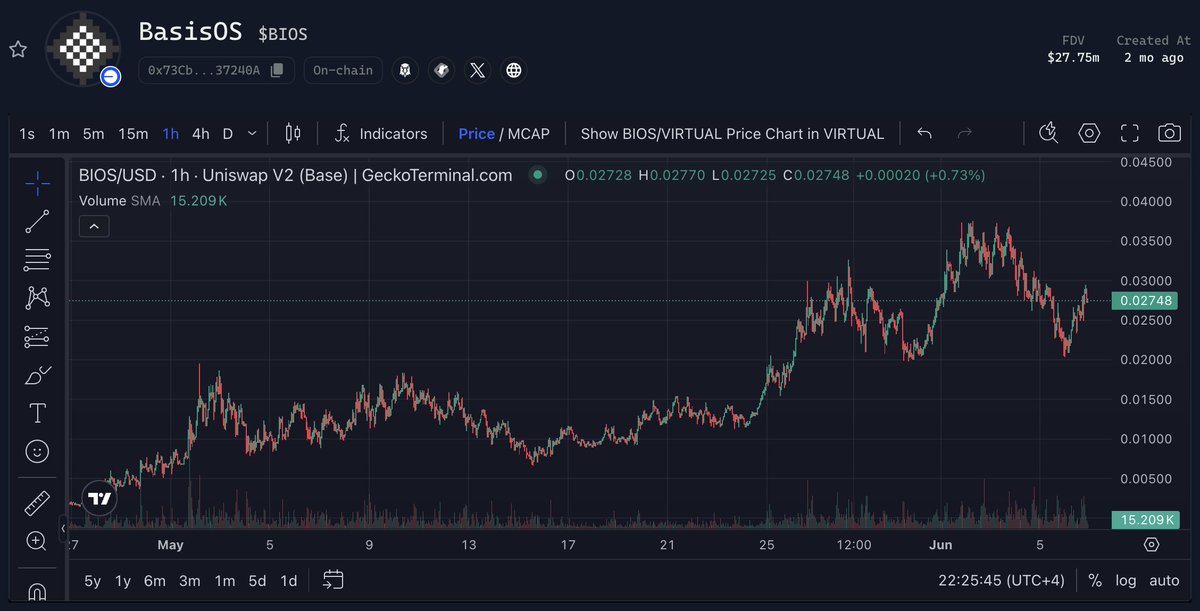The height and width of the screenshot is (611, 1200).
Task: Open the emoji icons tool
Action: [37, 452]
